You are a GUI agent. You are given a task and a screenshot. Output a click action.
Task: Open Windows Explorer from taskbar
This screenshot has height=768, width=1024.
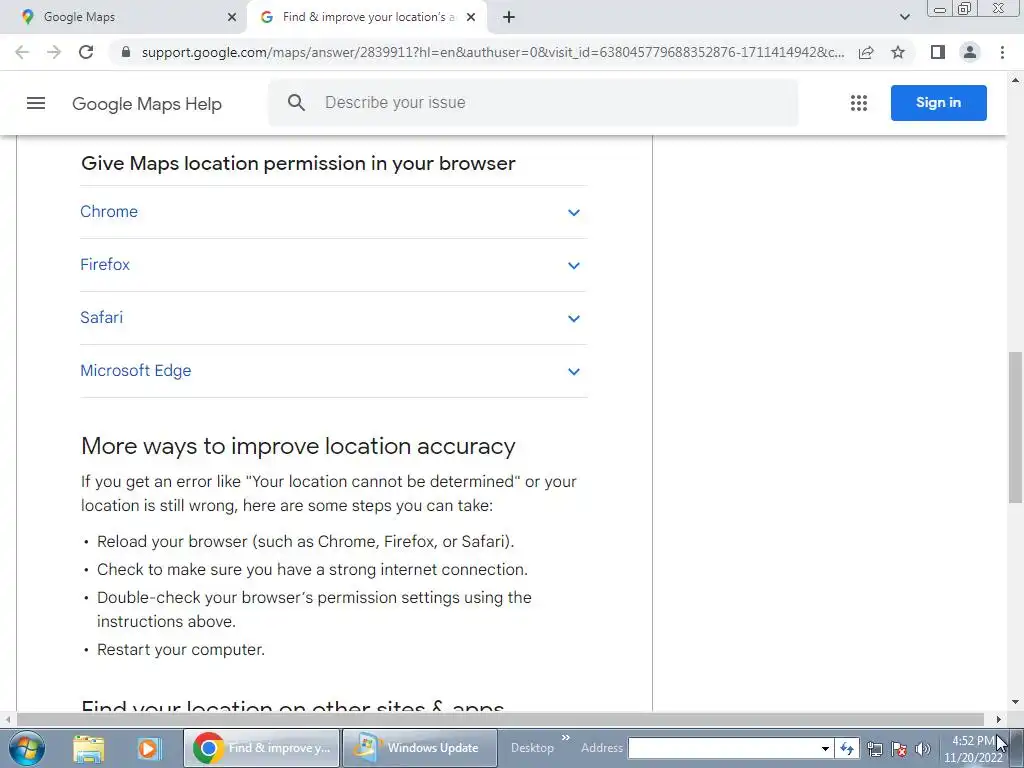[89, 748]
